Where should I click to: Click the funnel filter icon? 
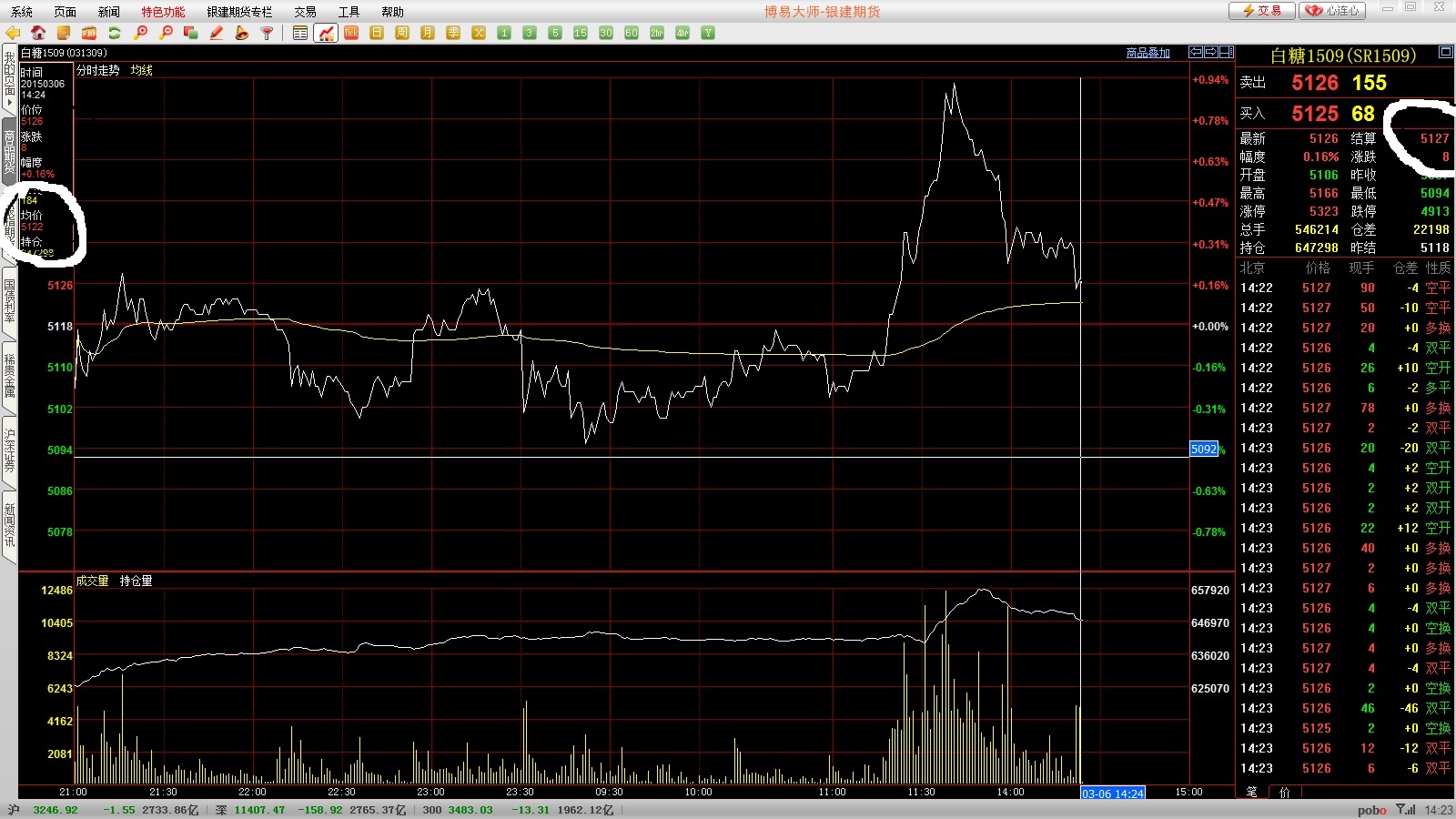point(268,33)
